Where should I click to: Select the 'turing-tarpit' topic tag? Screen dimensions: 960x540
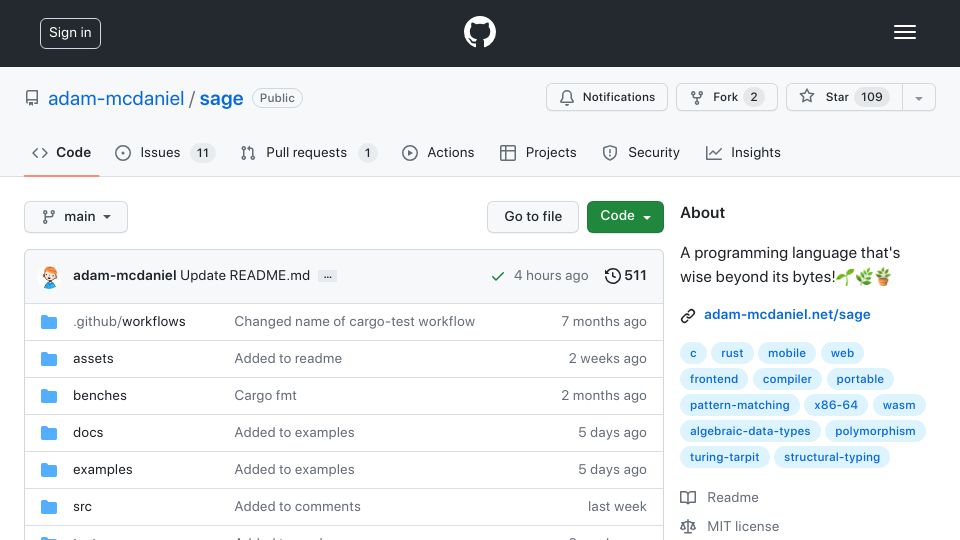point(724,457)
